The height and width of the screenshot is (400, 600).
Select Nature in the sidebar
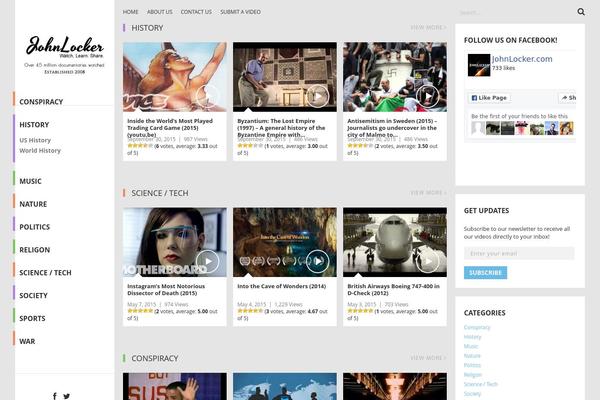pos(33,204)
